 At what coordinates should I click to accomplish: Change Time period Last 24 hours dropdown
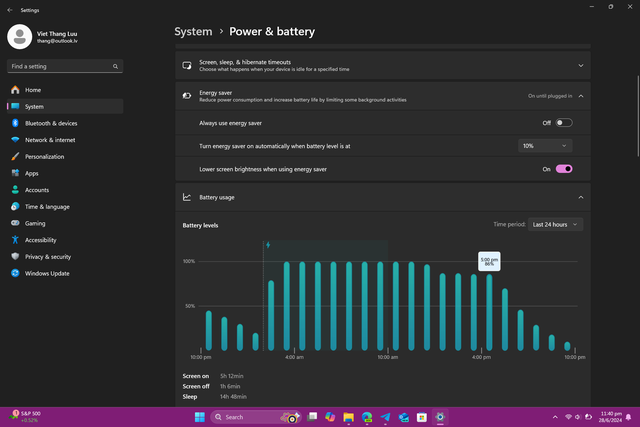point(555,225)
